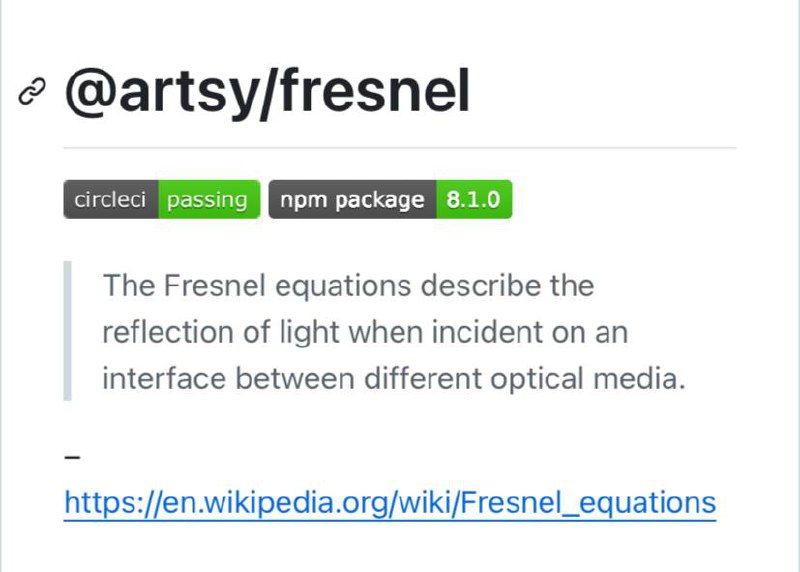Click the quote line 'interface between different optical media'
800x572 pixels.
(394, 379)
